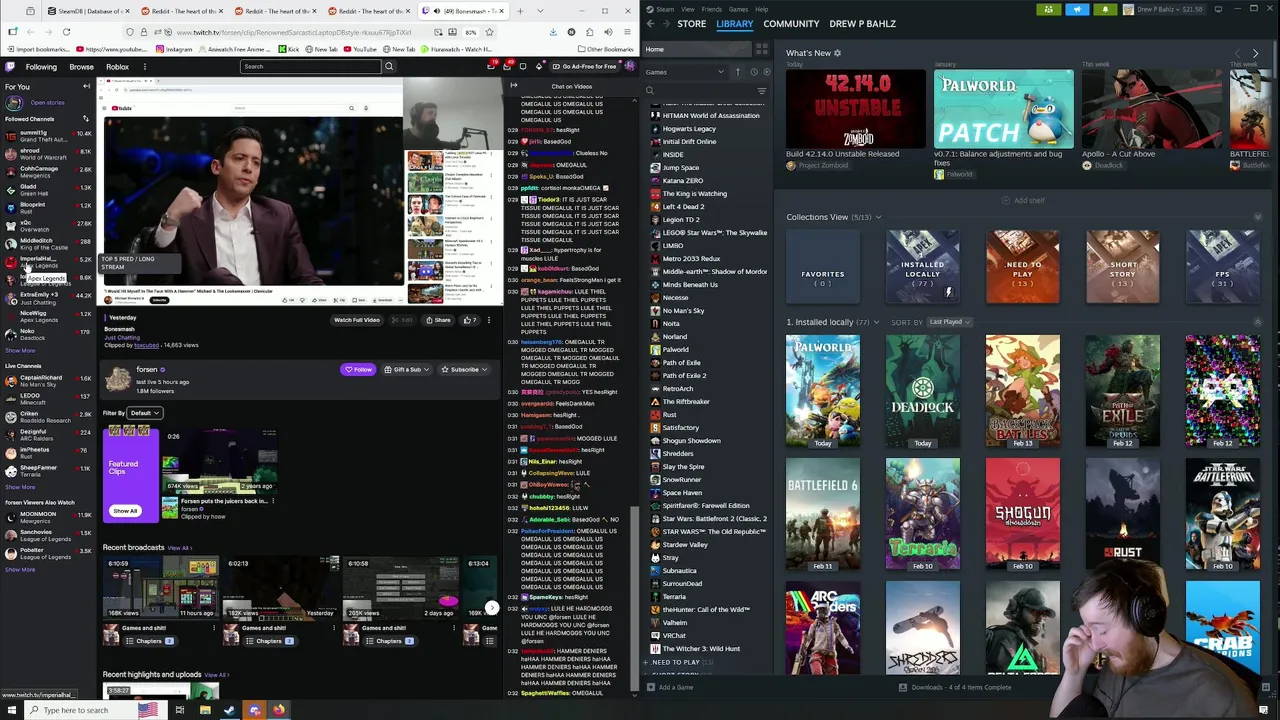Open the Twitch user avatar menu
The image size is (1280, 720).
pyautogui.click(x=630, y=67)
